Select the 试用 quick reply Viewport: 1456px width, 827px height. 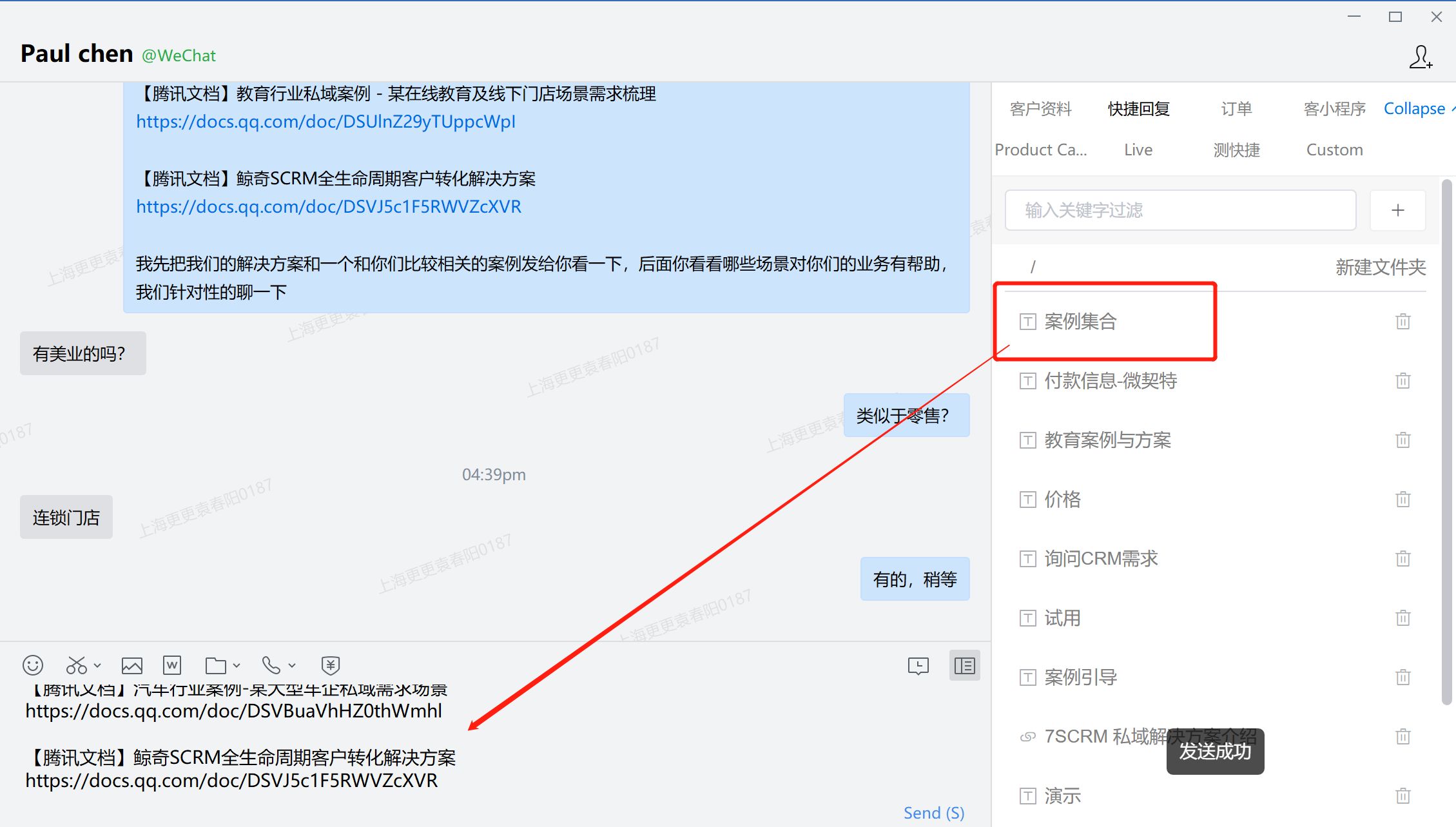pos(1062,618)
